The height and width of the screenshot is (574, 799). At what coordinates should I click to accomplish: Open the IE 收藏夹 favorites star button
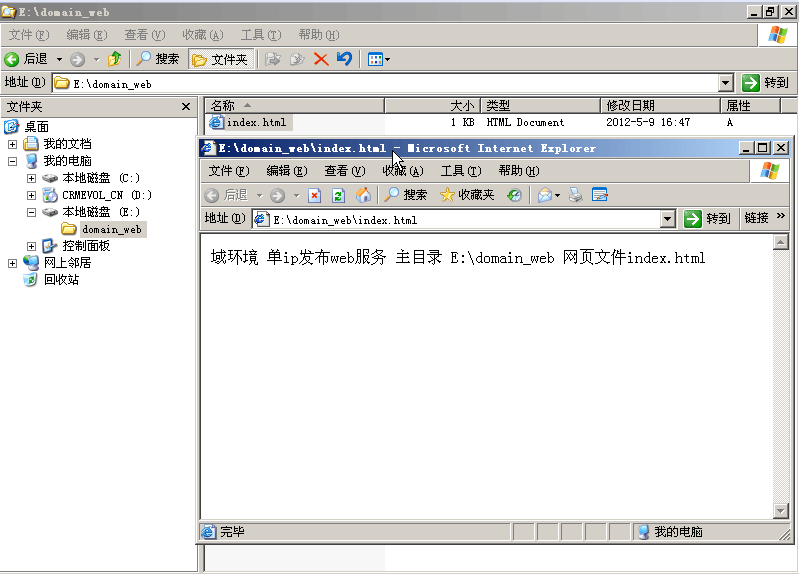click(x=467, y=195)
